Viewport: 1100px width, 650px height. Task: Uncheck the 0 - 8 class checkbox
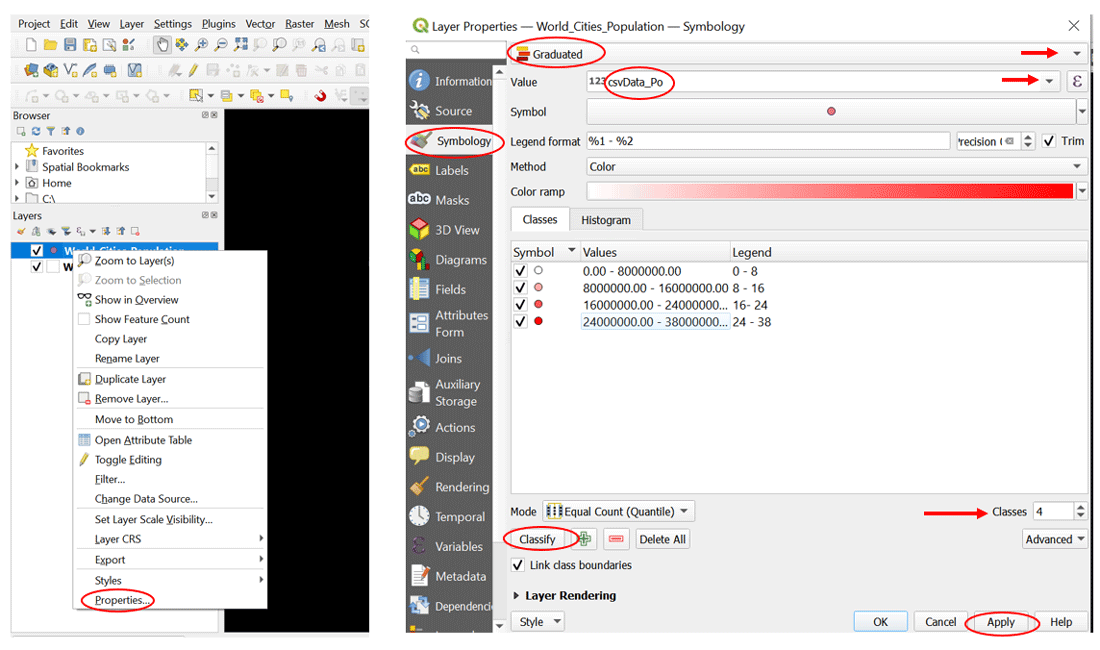click(x=520, y=271)
